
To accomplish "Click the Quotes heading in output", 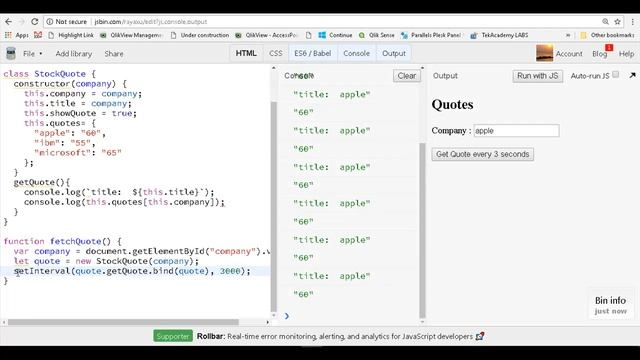I will tap(452, 104).
